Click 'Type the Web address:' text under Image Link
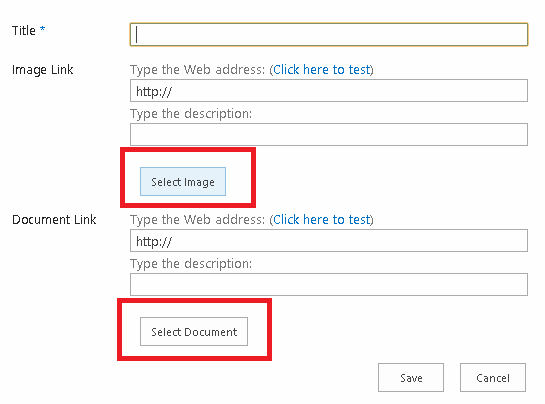Screen dimensions: 545x404 click(x=197, y=70)
